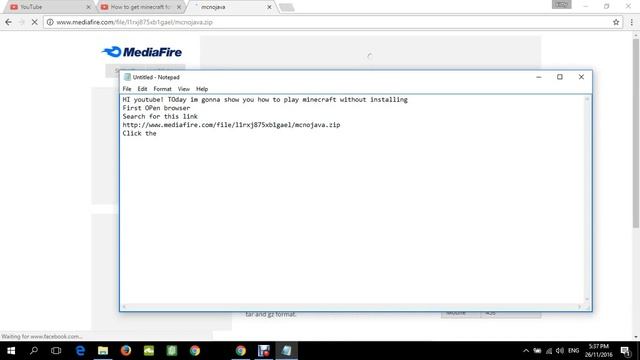
Task: Close the YouTube tab
Action: point(88,7)
